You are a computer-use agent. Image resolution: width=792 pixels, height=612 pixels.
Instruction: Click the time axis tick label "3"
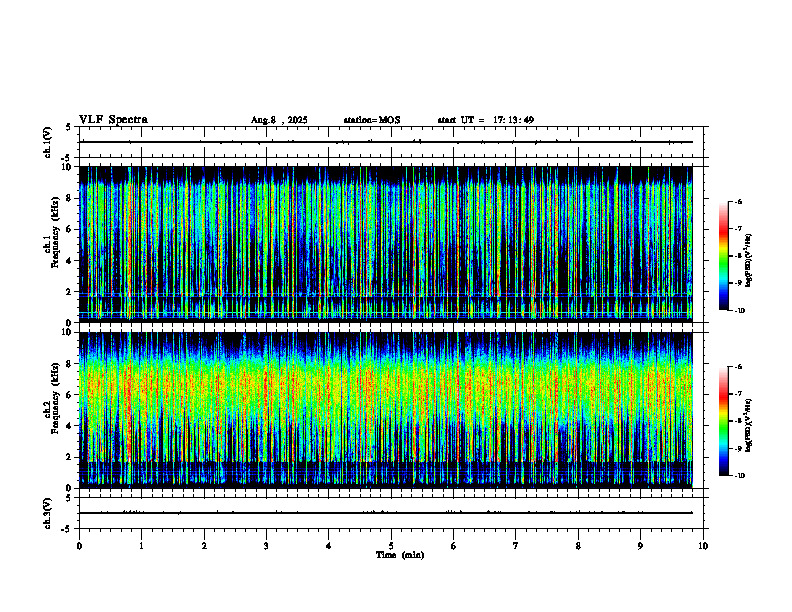pos(266,546)
